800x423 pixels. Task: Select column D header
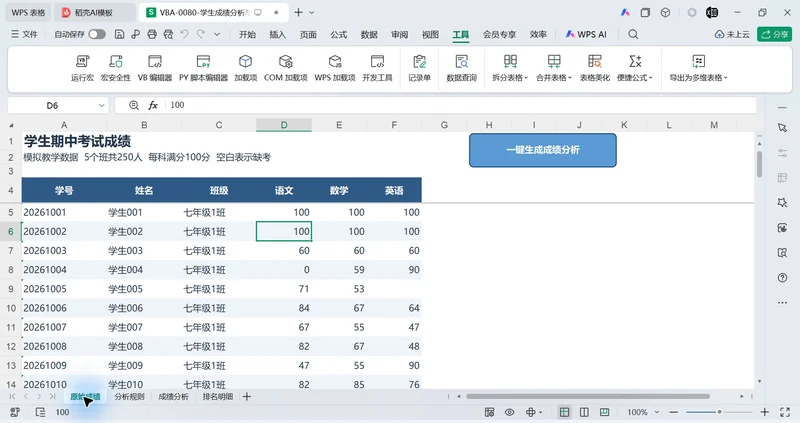point(284,125)
